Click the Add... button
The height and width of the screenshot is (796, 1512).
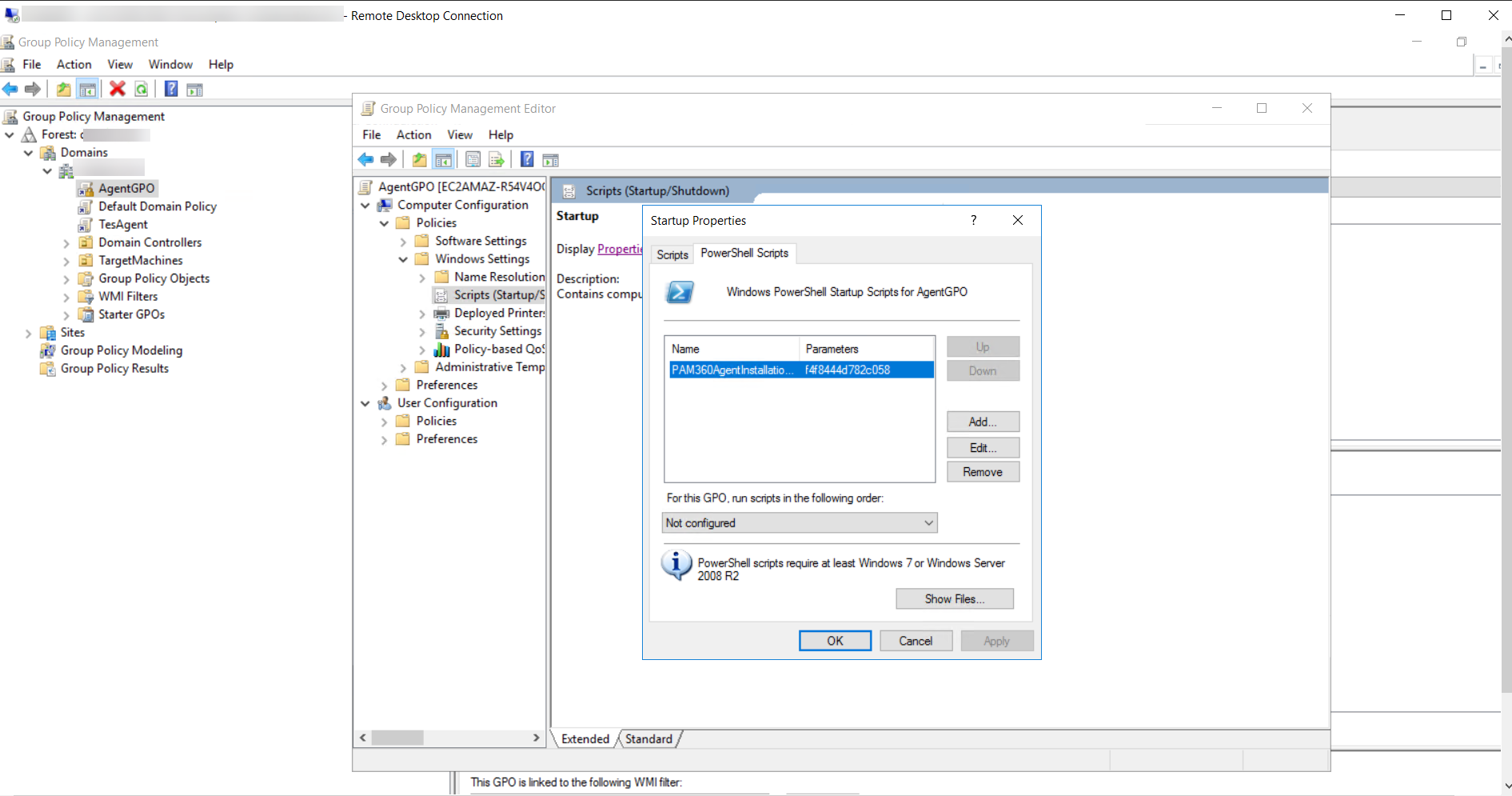coord(983,422)
